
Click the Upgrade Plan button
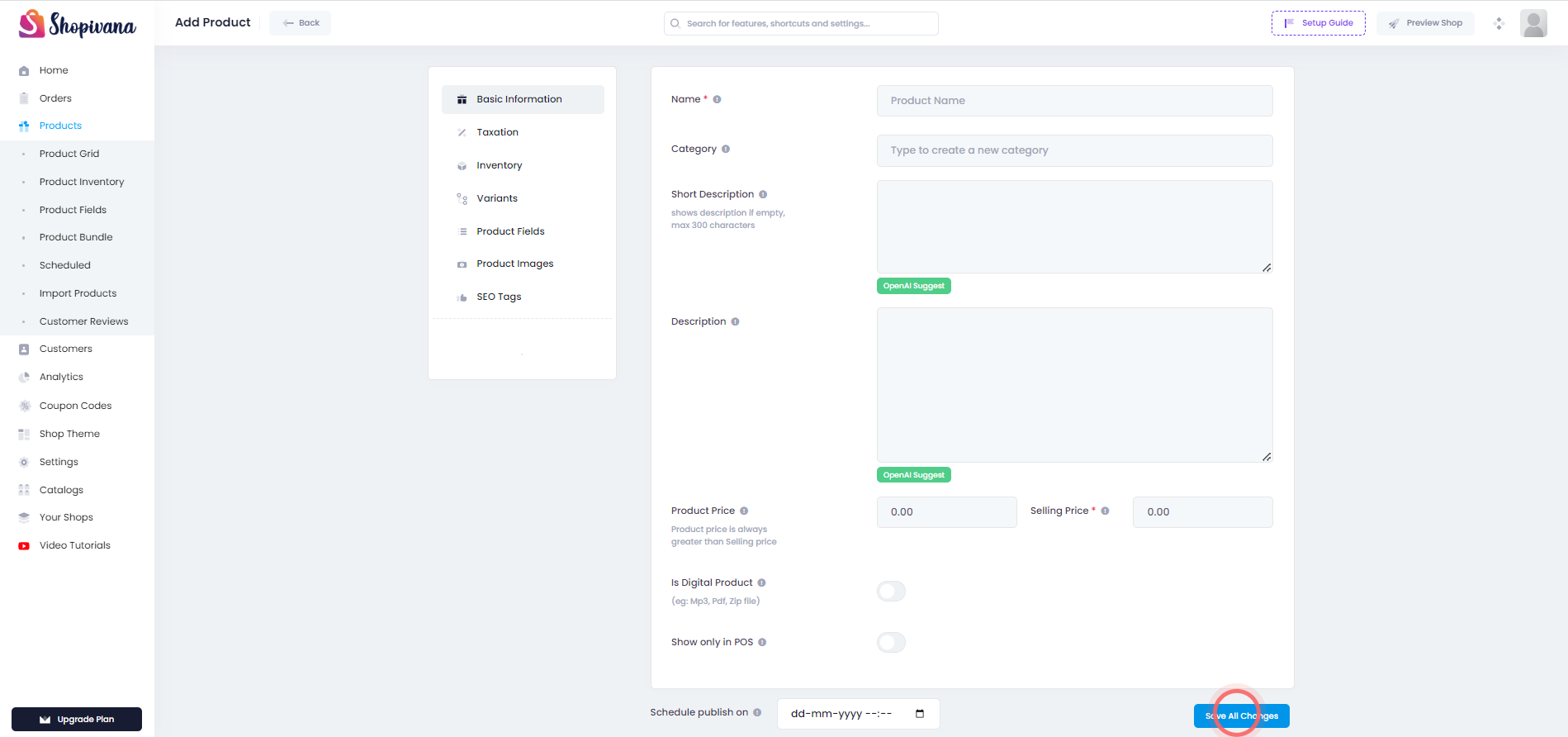click(x=77, y=719)
